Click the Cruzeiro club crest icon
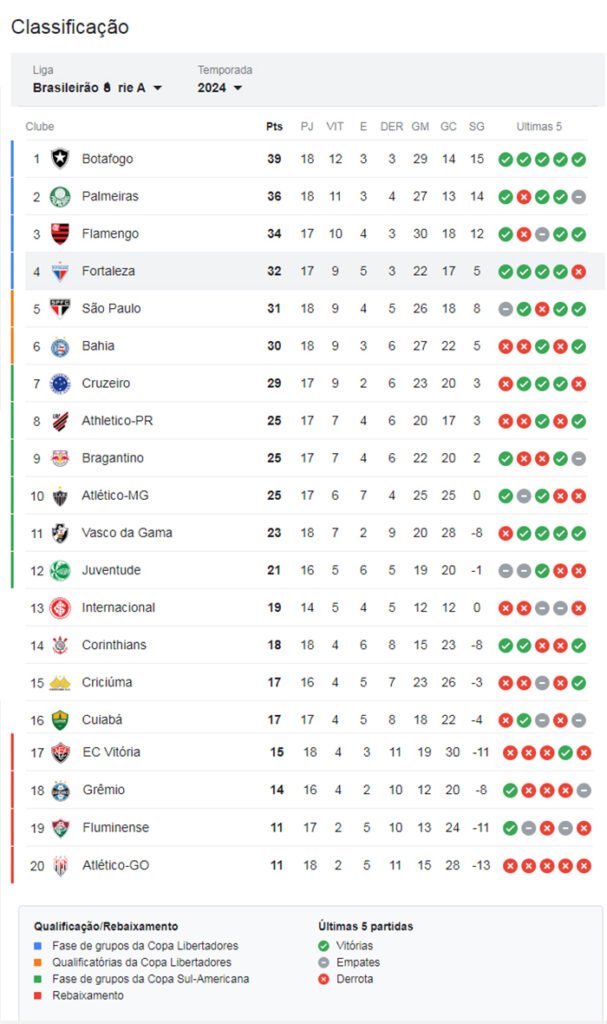Screen dimensions: 607x1024 click(x=60, y=383)
